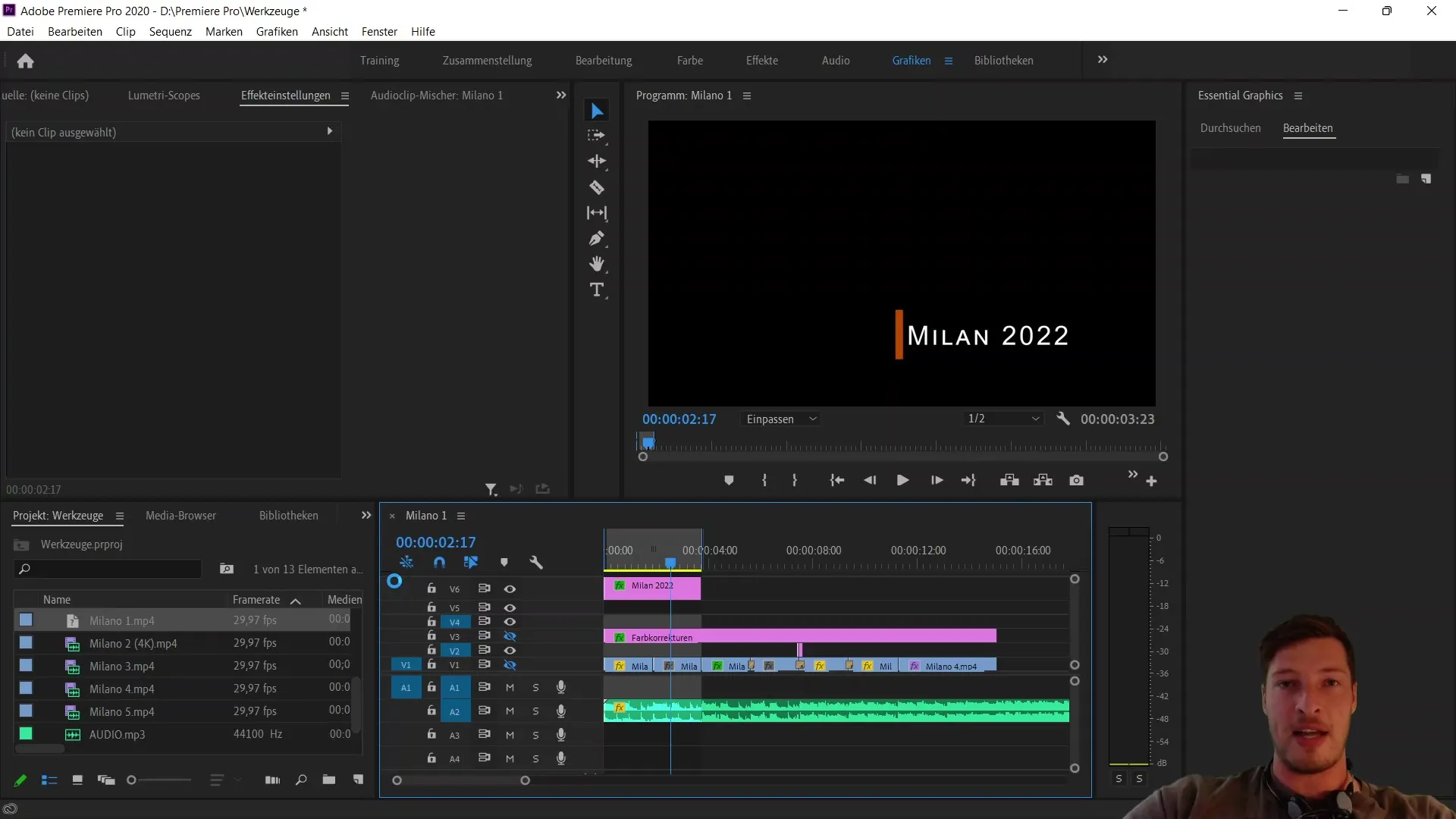
Task: Select the Type tool
Action: point(597,290)
